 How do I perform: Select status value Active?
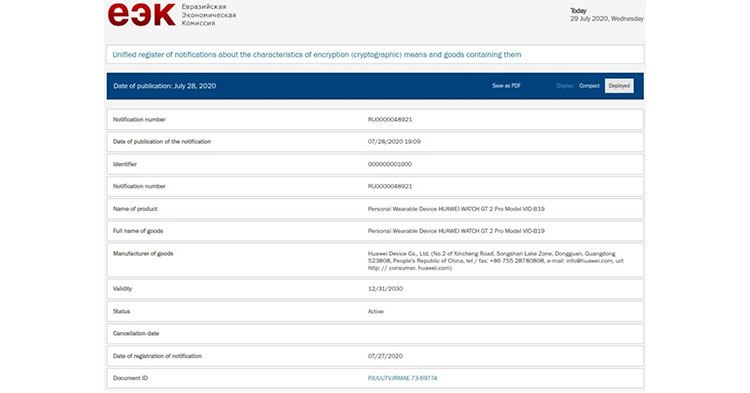coord(375,311)
